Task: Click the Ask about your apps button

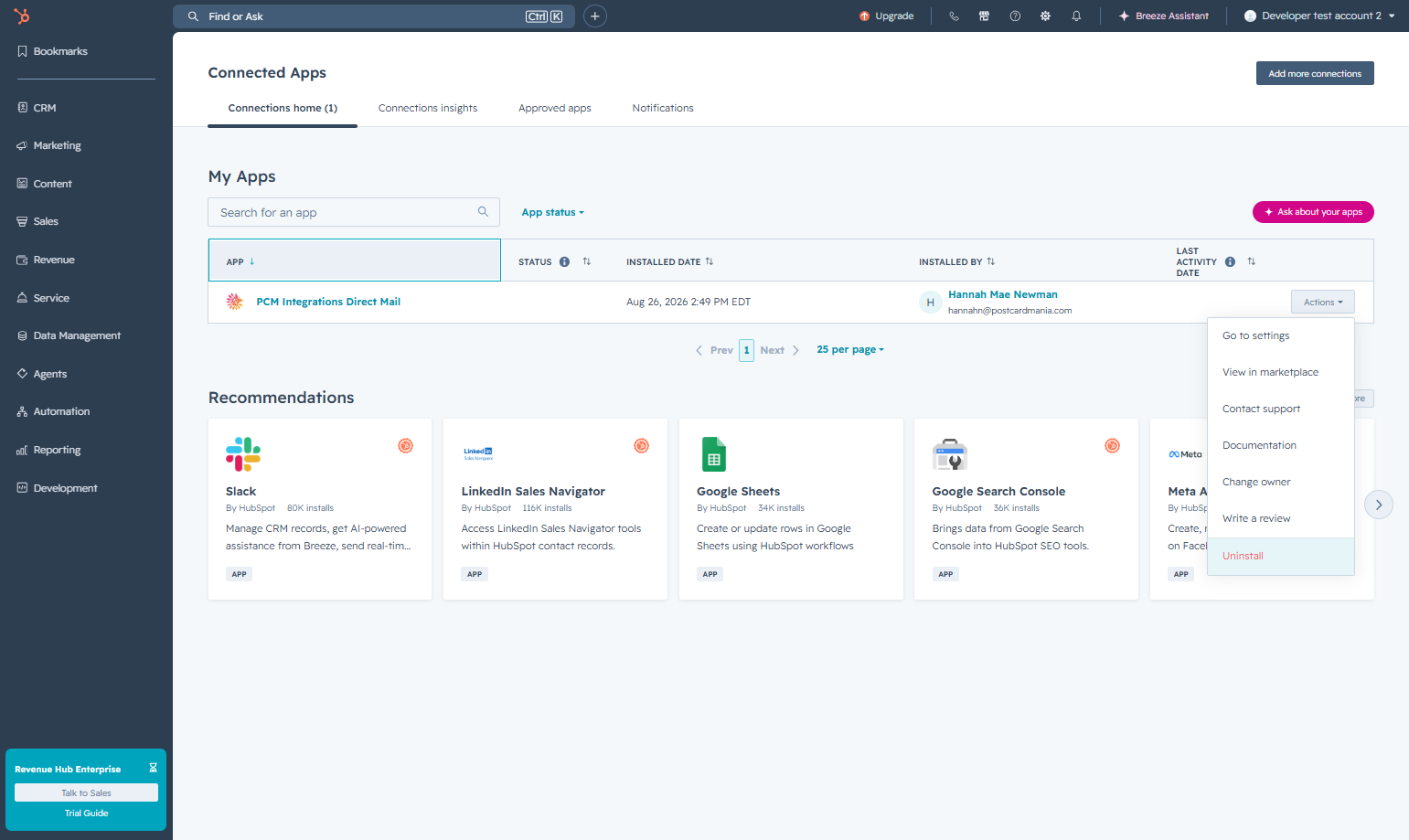Action: point(1313,212)
